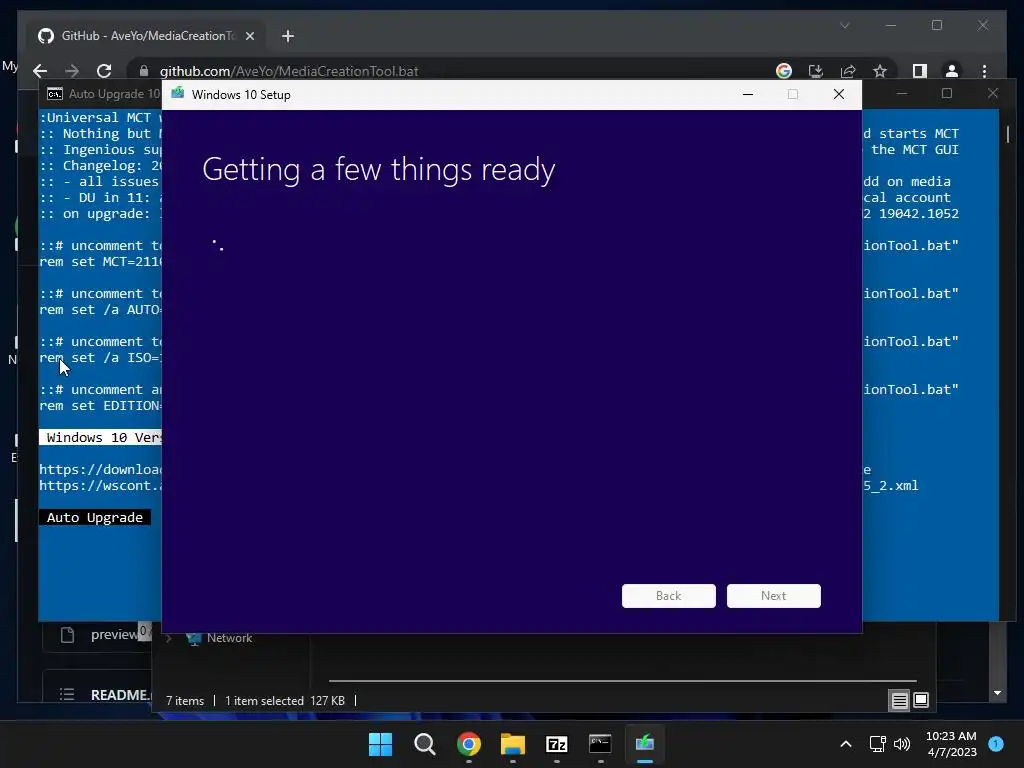Select the GitHub AveYo/MediaCreationTool tab
Screen dimensions: 1024x768
pos(146,36)
